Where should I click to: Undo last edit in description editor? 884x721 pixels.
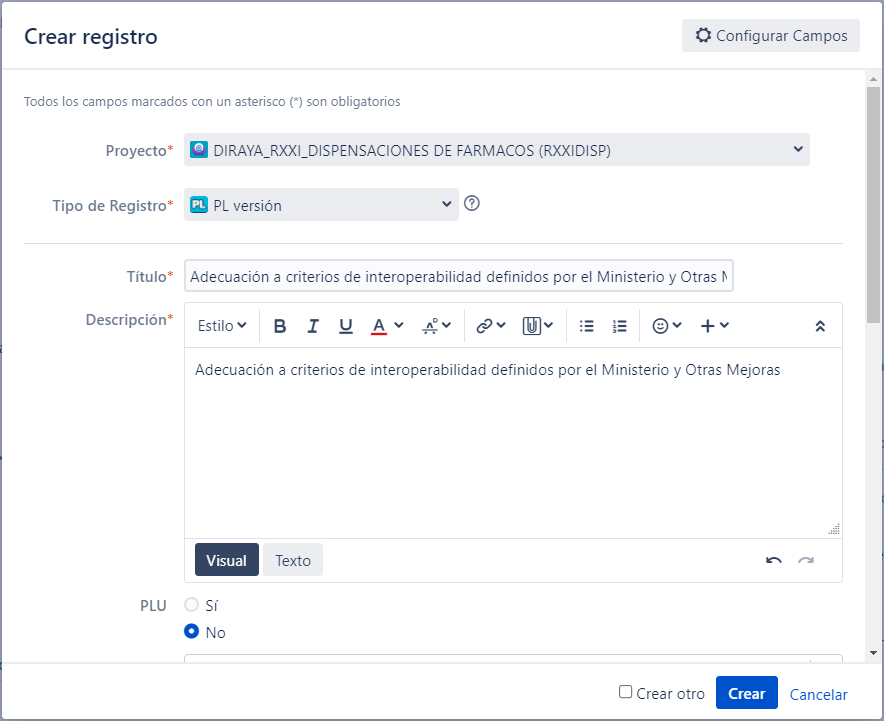pos(774,560)
